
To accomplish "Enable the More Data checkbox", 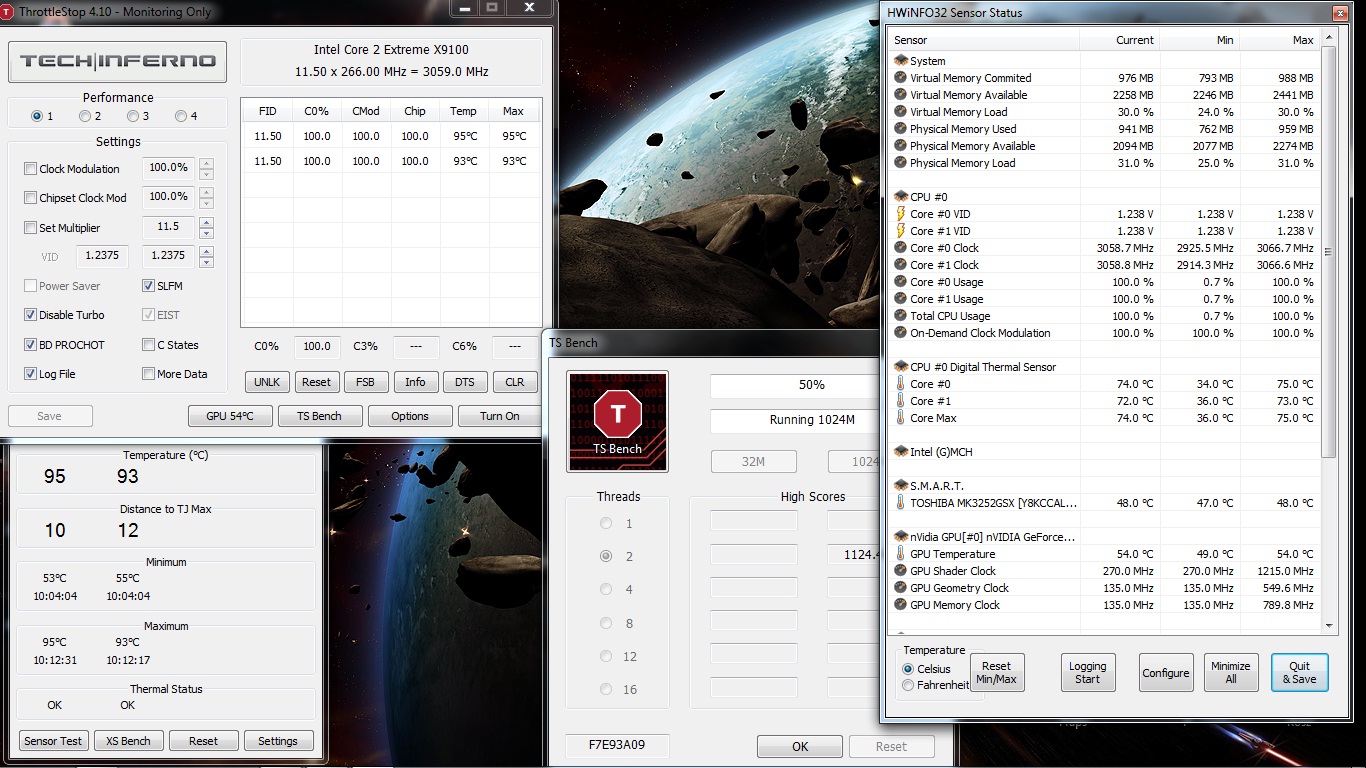I will [148, 374].
